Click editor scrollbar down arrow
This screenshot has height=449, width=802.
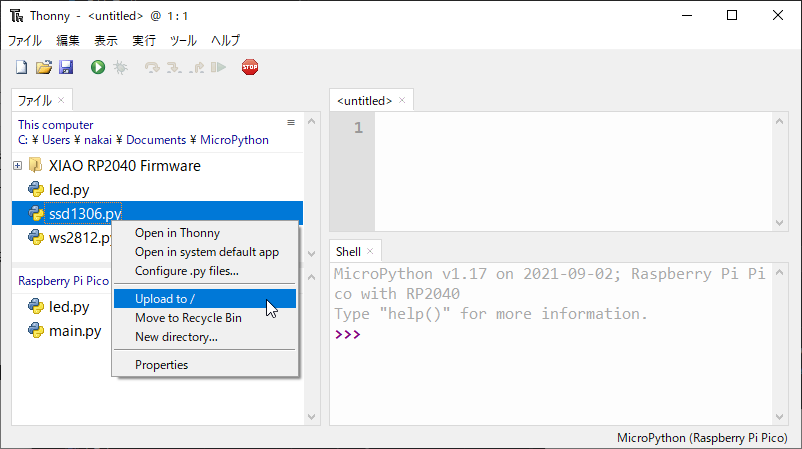click(x=779, y=223)
